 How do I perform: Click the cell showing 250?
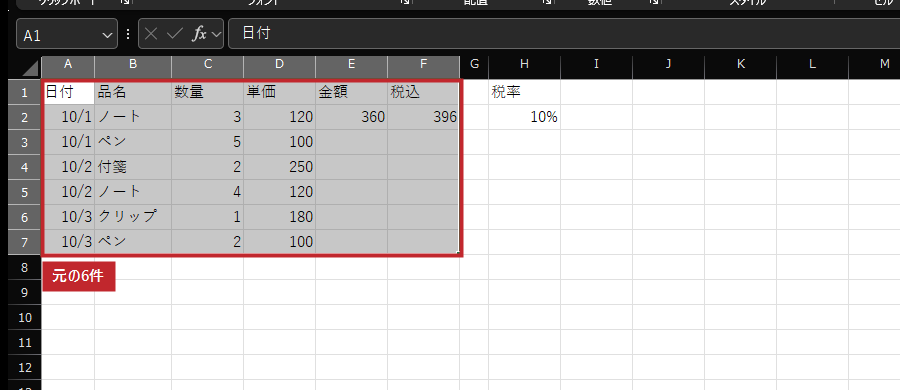(280, 167)
